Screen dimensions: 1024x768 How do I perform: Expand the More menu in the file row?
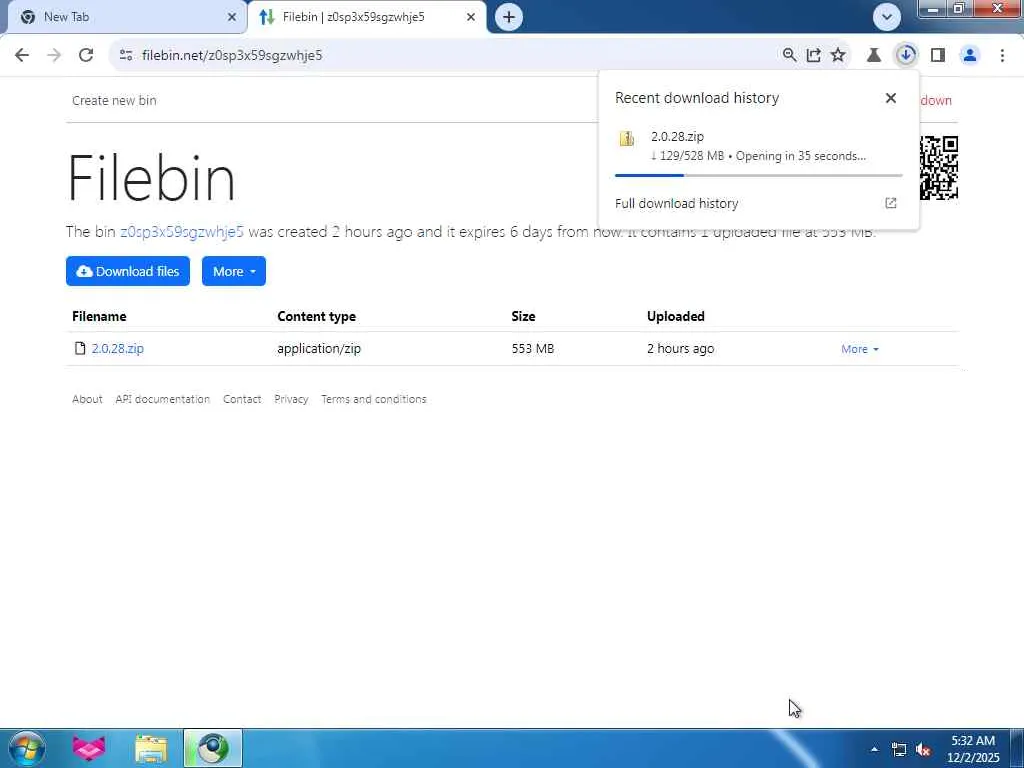[859, 349]
